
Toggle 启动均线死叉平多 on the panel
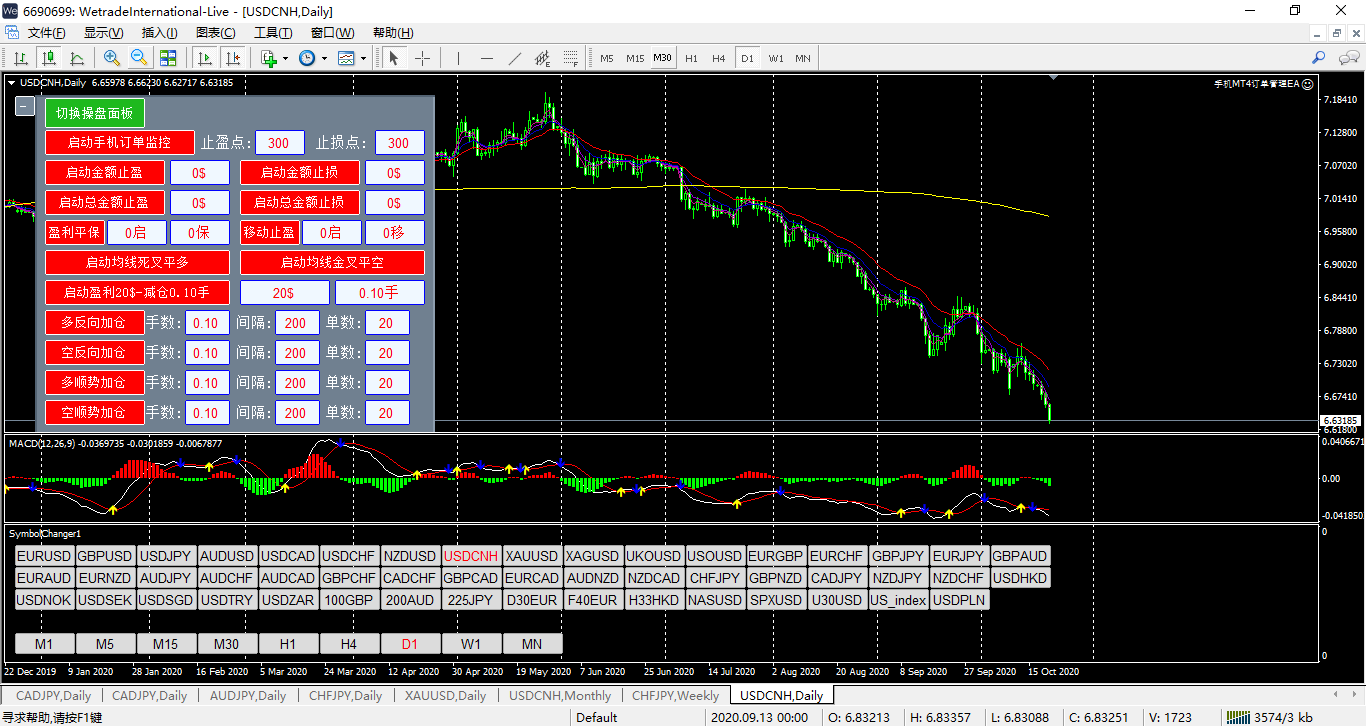pos(137,263)
